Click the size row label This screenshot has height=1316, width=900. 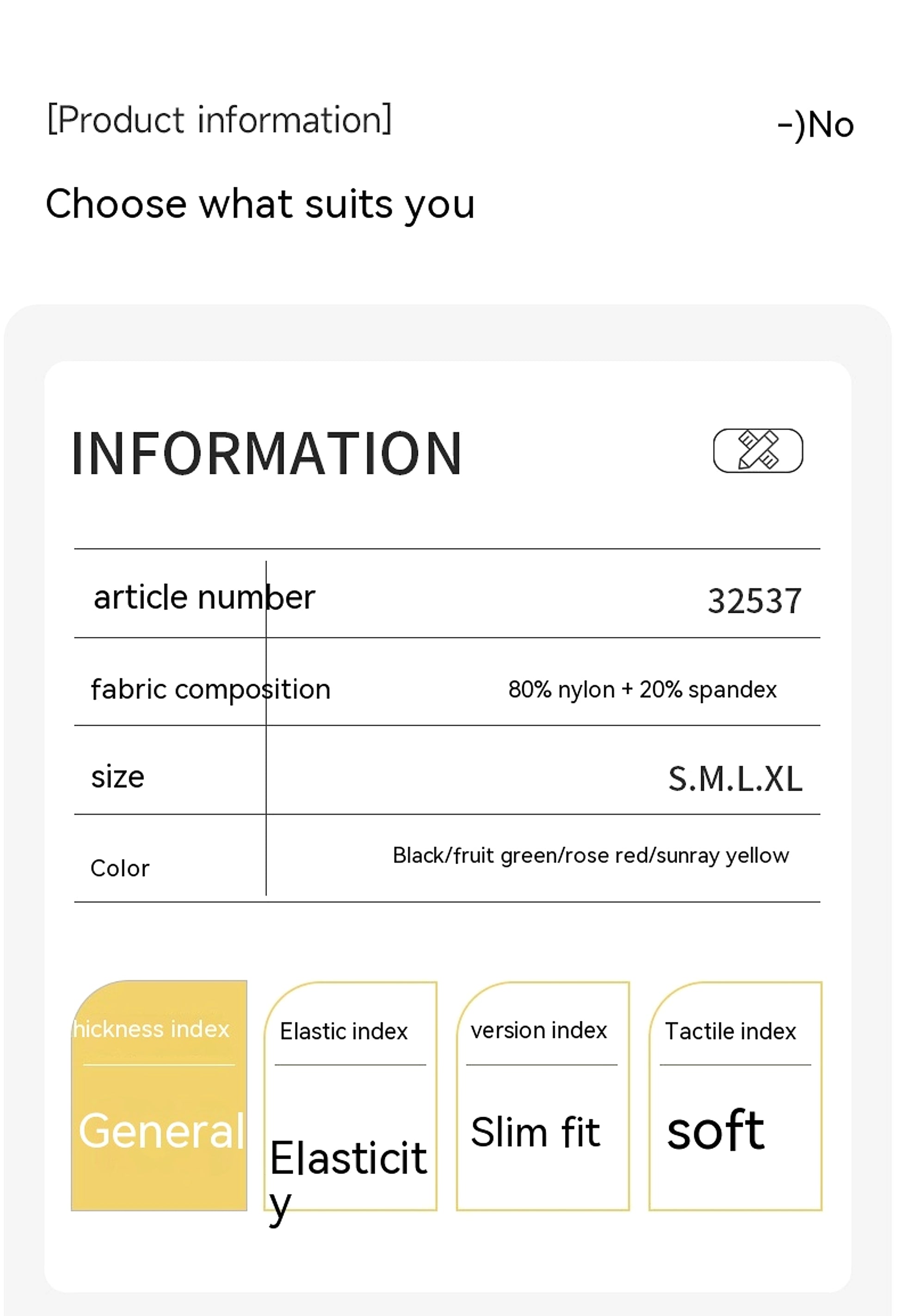[118, 776]
